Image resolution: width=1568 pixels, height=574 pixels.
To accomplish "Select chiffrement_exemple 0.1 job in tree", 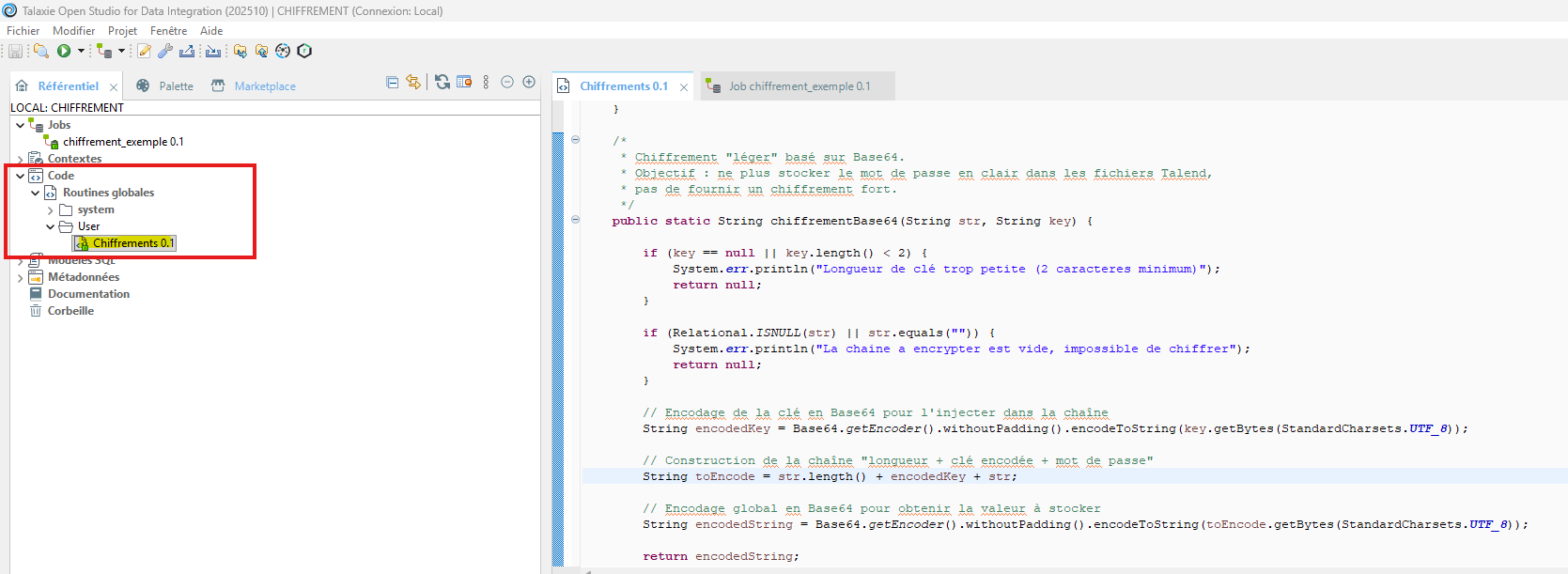I will [x=123, y=142].
